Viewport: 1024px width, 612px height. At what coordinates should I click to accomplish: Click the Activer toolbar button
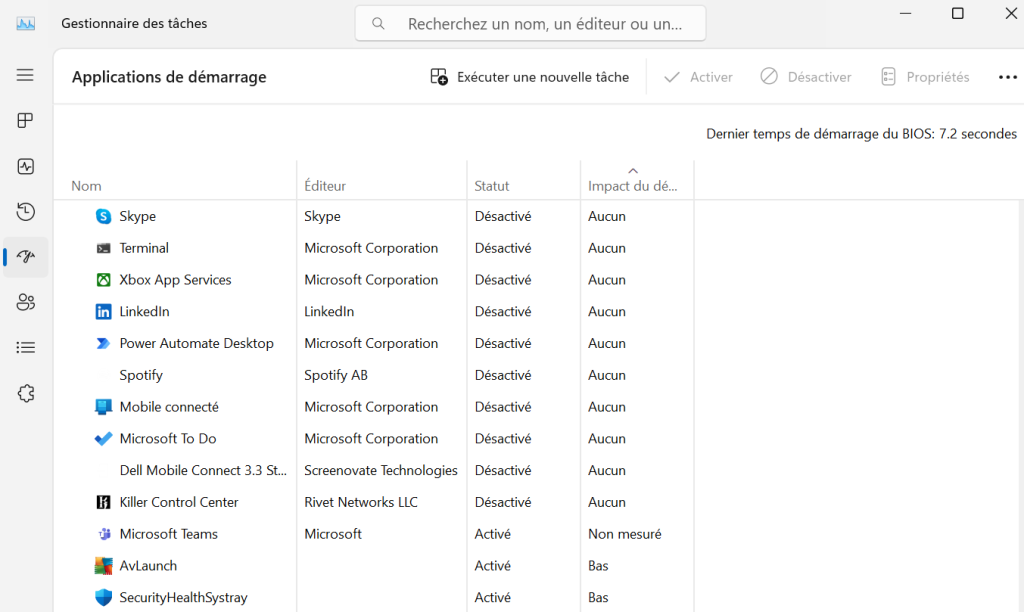698,77
